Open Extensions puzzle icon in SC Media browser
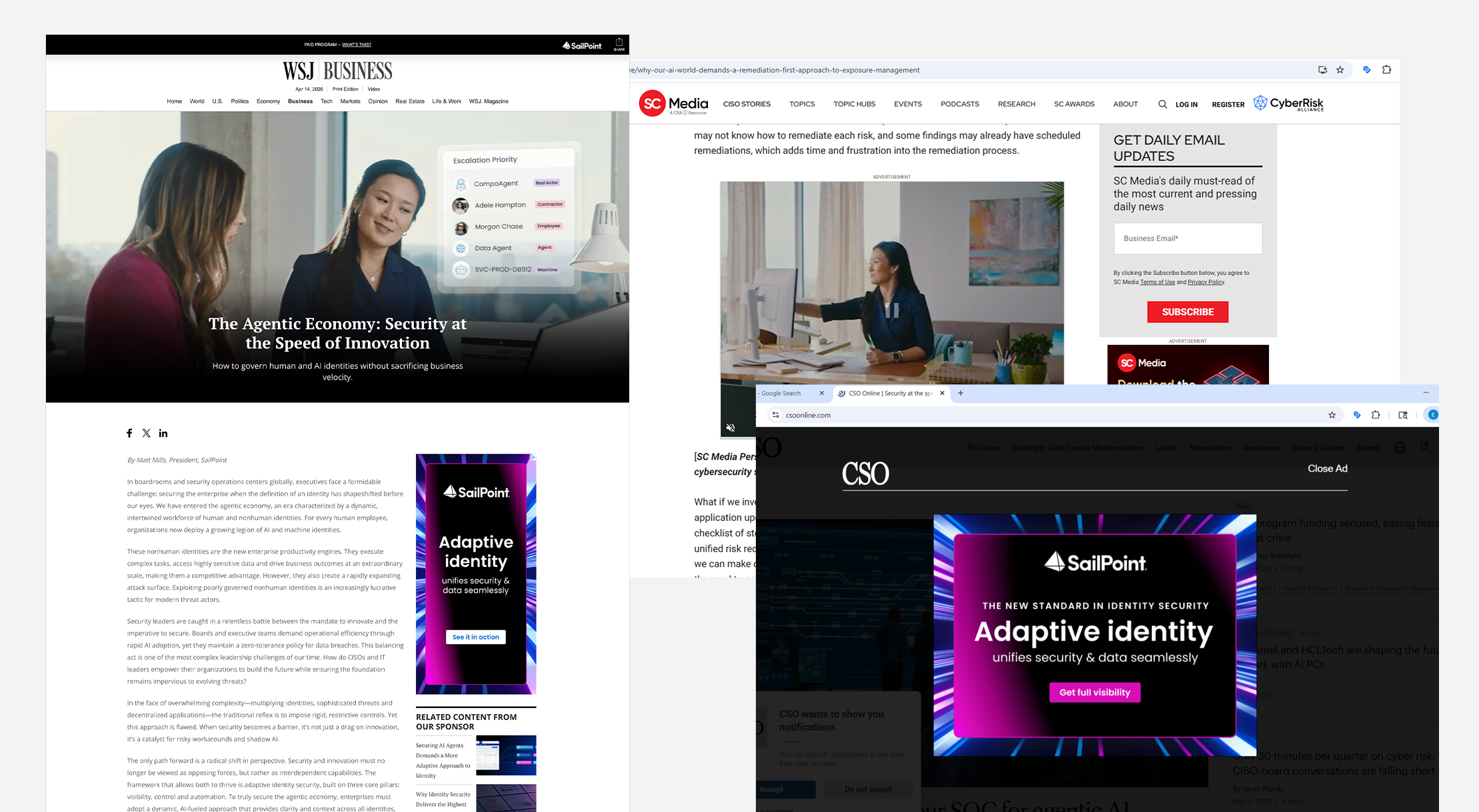The height and width of the screenshot is (812, 1479). coord(1386,70)
